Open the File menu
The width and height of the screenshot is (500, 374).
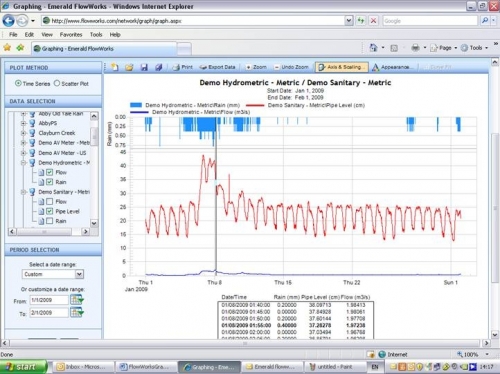13,35
